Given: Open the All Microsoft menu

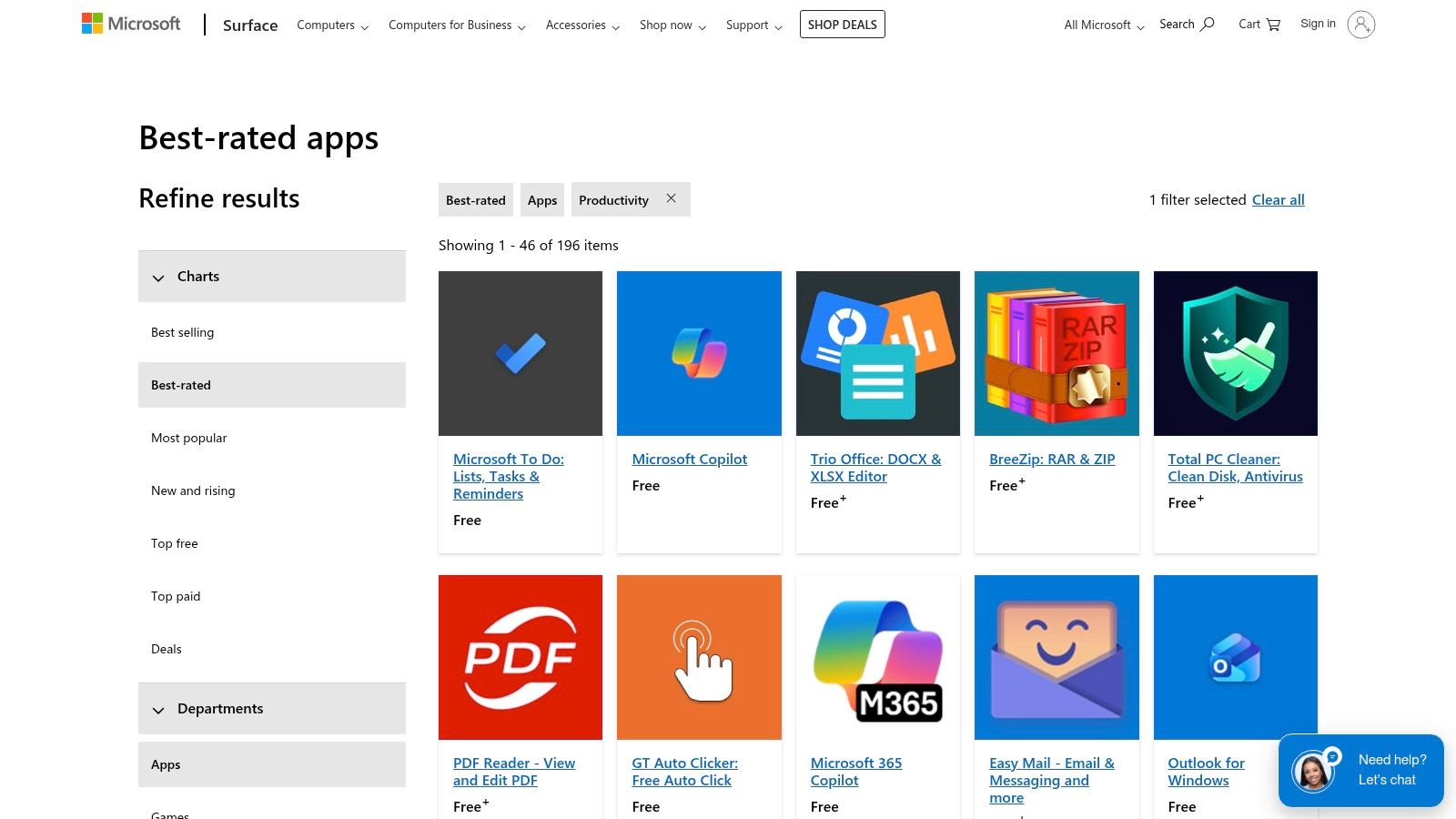Looking at the screenshot, I should (x=1102, y=25).
